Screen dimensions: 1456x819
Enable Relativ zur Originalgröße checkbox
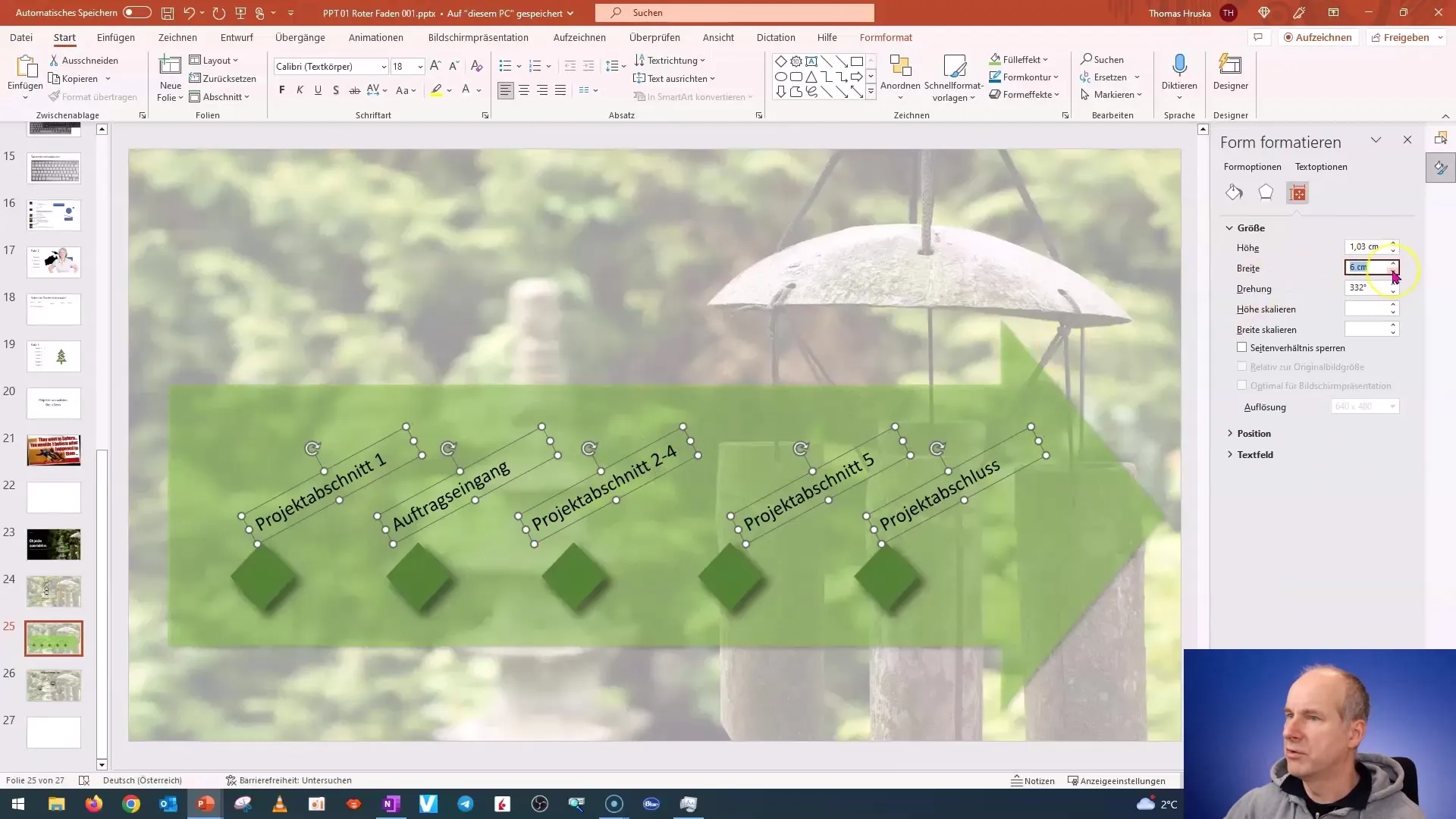1242,366
